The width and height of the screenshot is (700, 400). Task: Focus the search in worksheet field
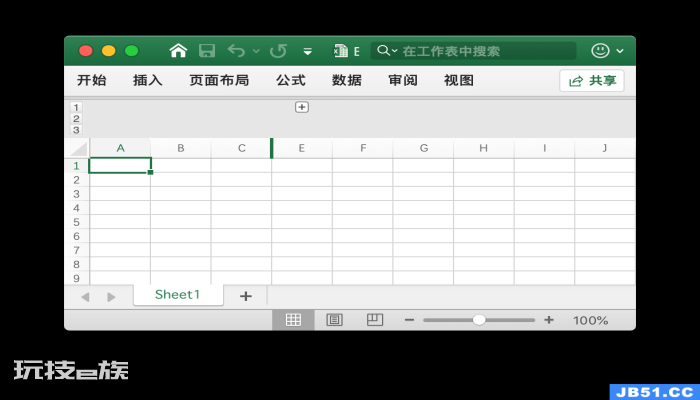click(473, 51)
